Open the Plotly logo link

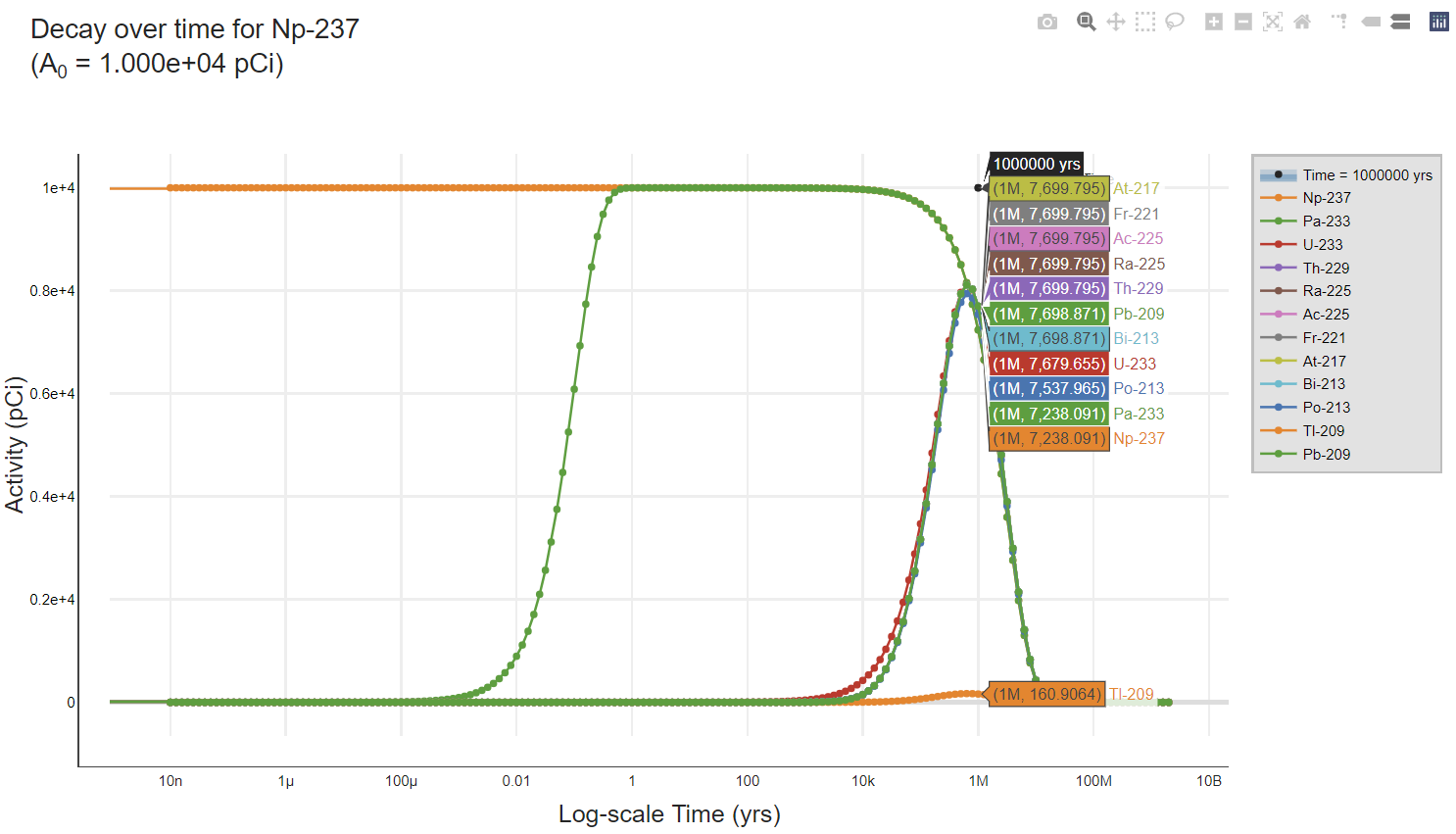[x=1438, y=22]
